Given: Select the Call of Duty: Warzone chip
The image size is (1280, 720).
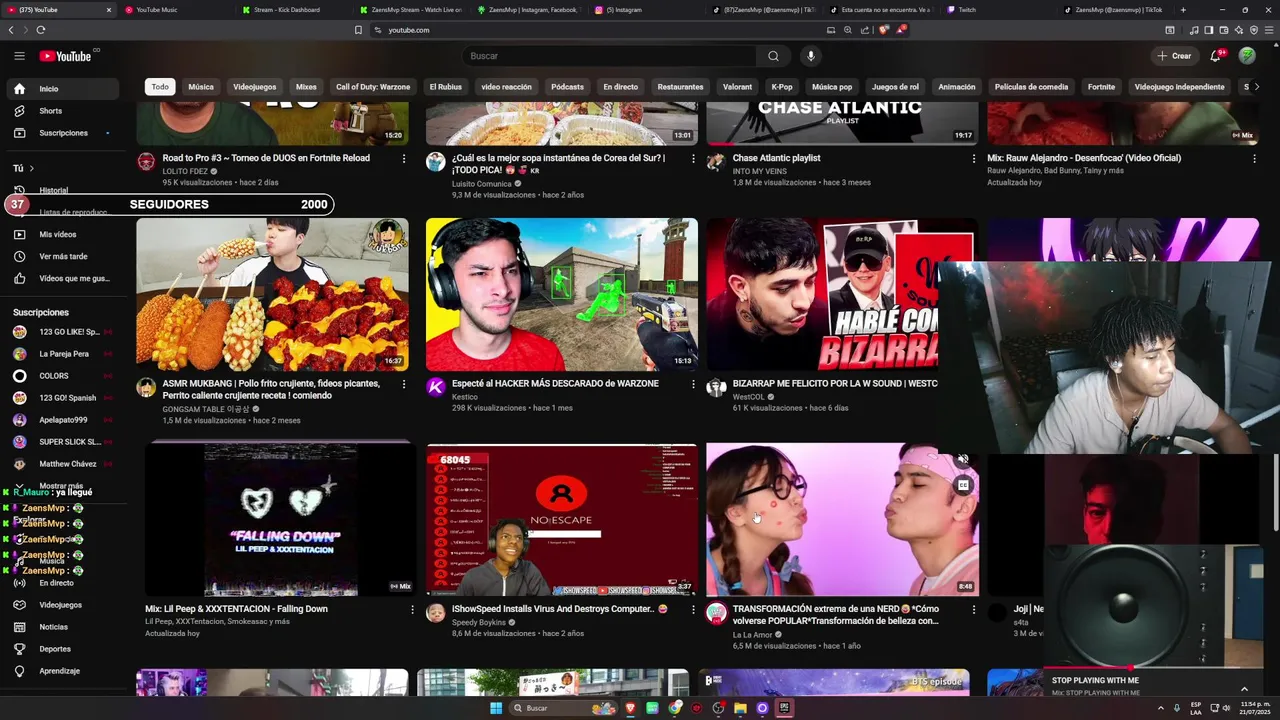Looking at the screenshot, I should tap(373, 87).
